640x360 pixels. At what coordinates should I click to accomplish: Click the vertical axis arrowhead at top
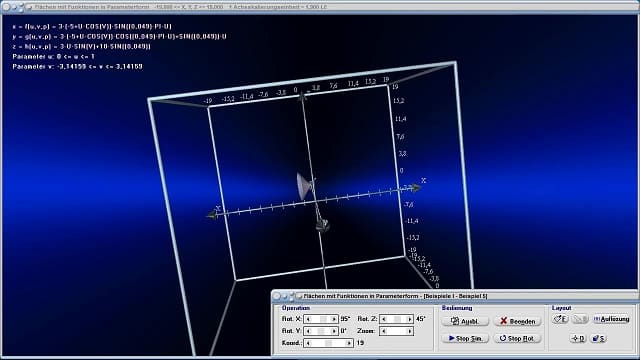tap(302, 96)
